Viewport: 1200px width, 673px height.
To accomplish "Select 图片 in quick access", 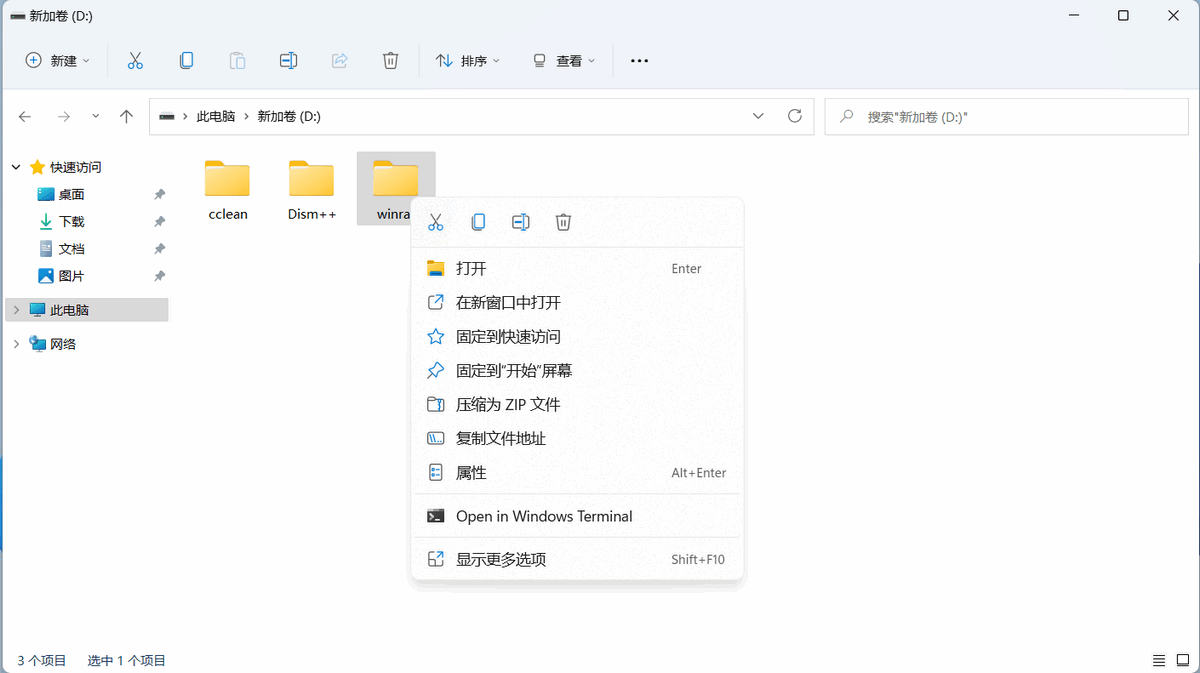I will click(71, 276).
